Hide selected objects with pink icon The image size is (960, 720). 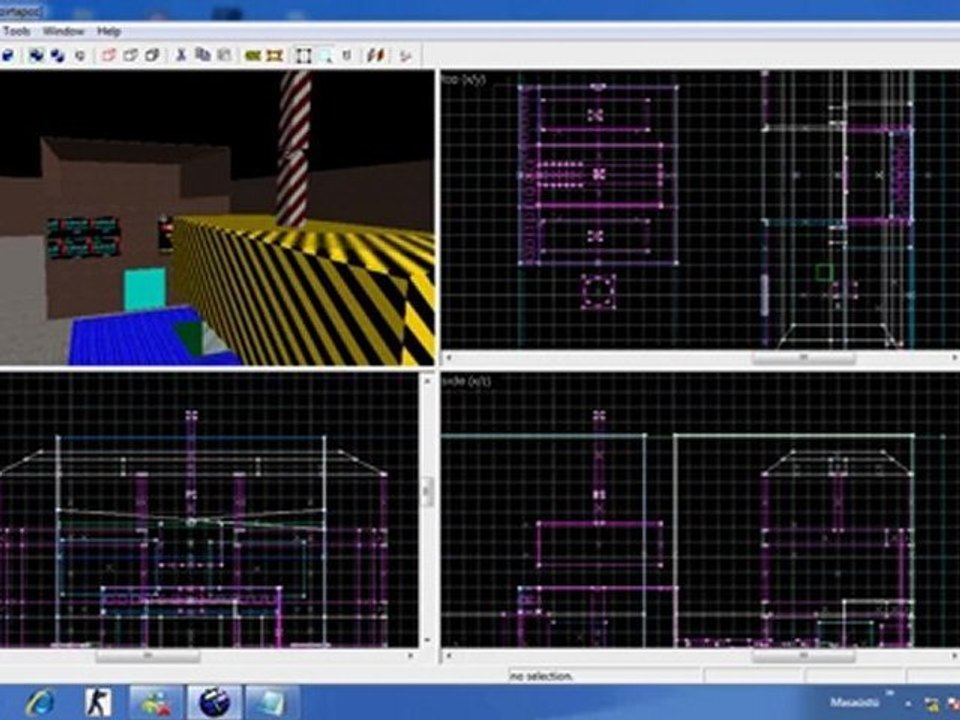108,56
